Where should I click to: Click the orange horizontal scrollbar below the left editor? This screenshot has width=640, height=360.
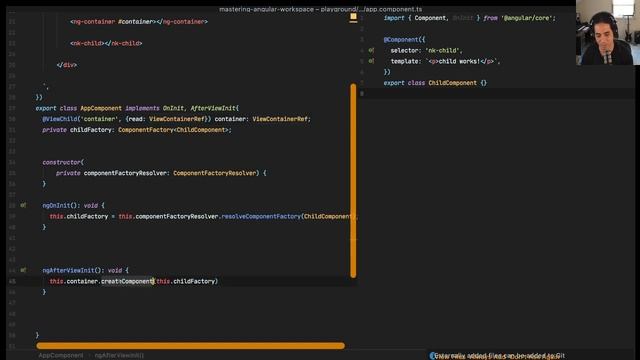coord(190,346)
